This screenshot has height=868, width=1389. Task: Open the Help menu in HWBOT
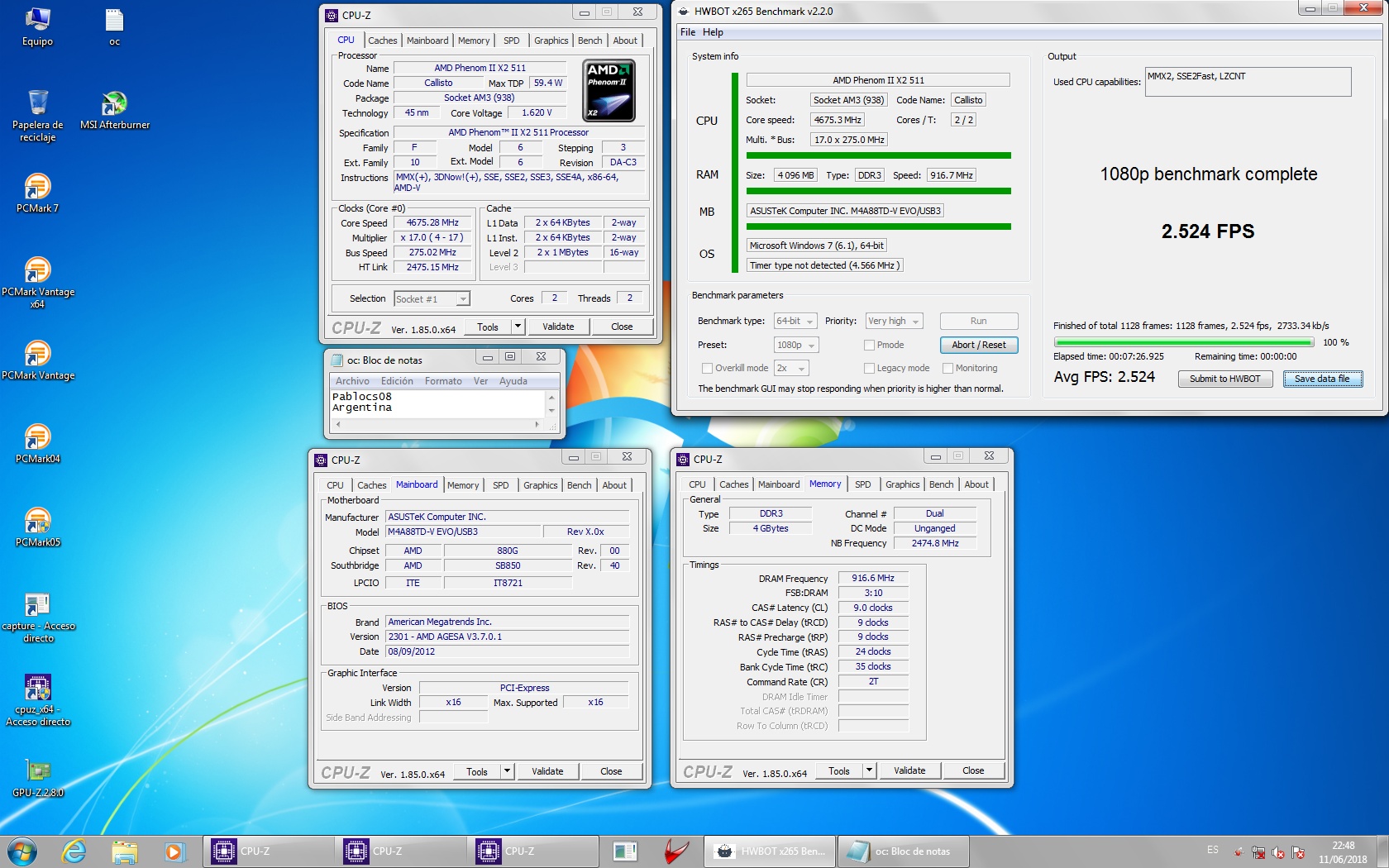[x=713, y=32]
